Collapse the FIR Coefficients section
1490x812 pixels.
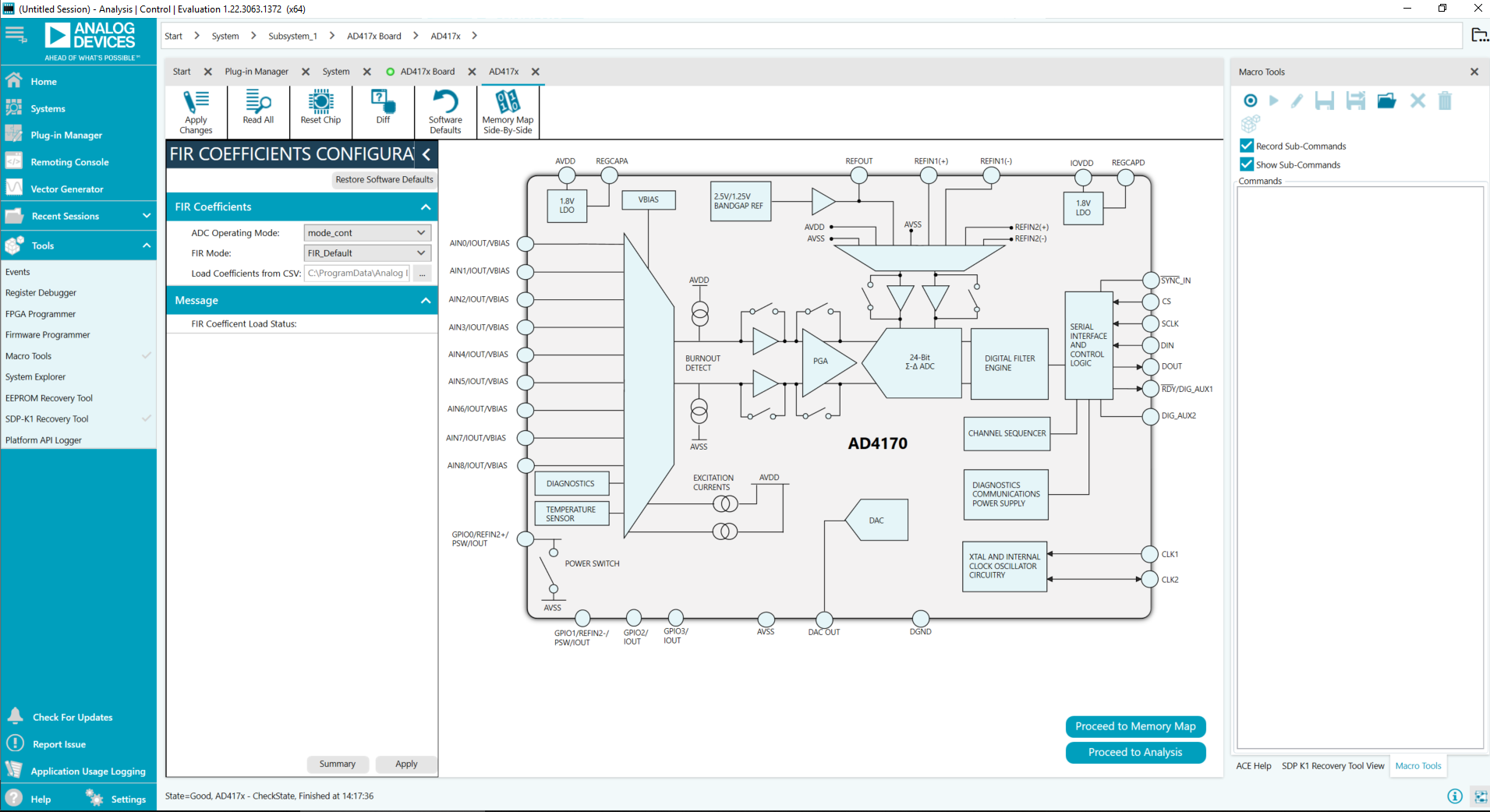426,207
